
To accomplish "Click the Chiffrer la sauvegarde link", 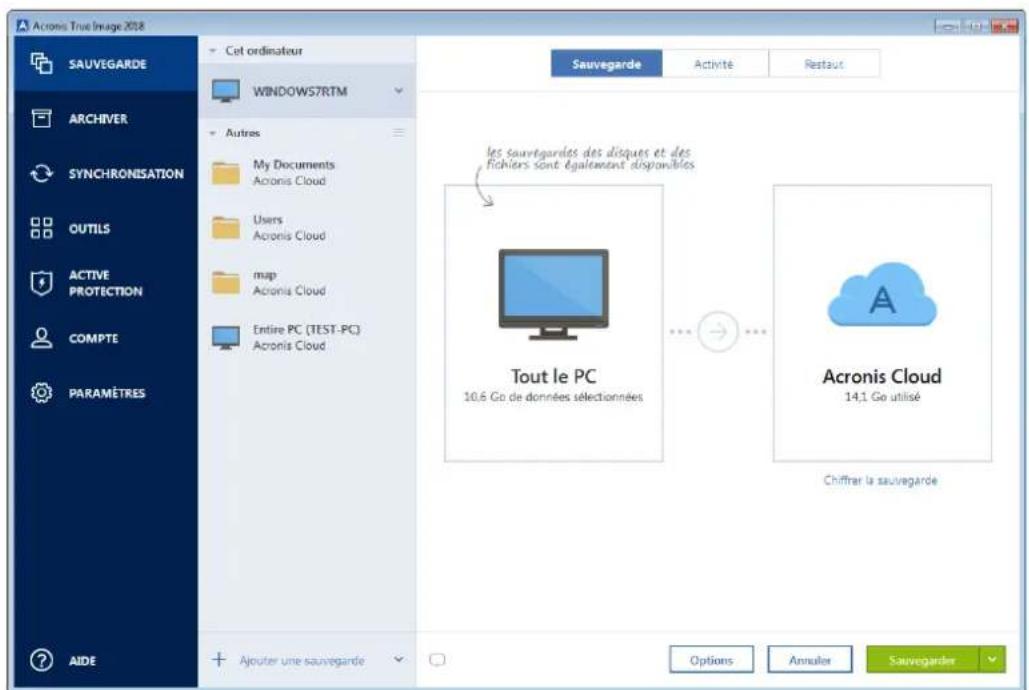I will pos(881,480).
